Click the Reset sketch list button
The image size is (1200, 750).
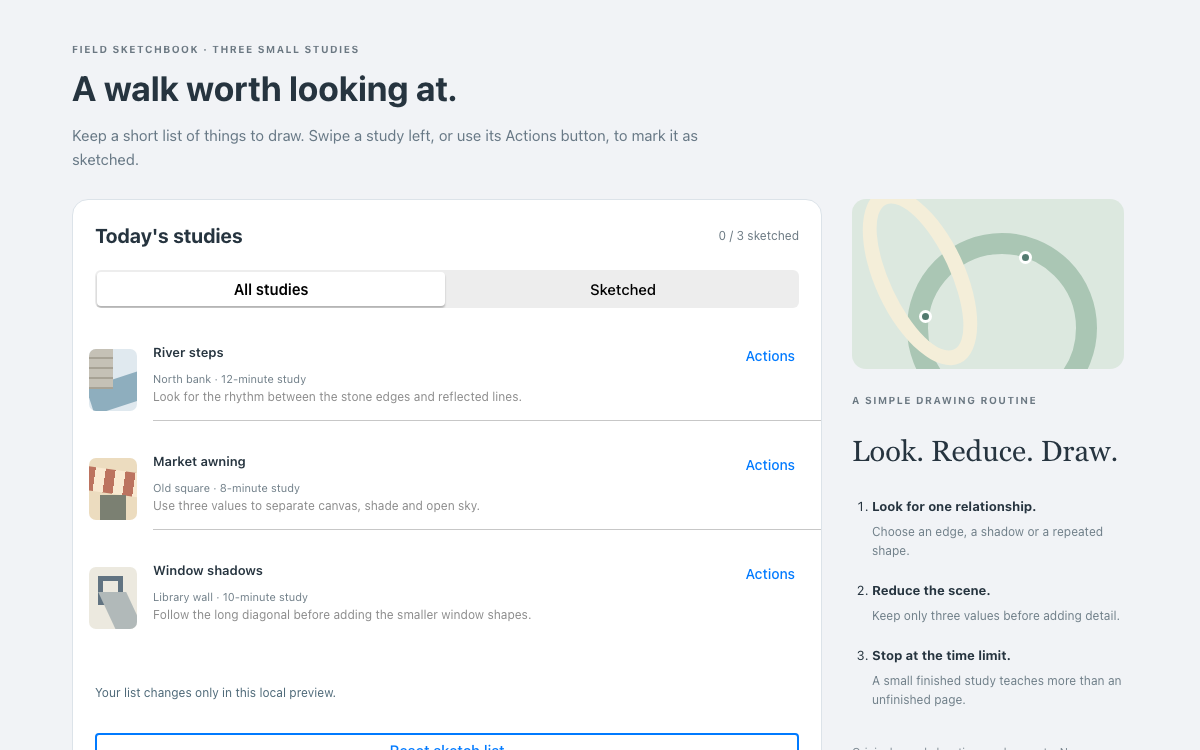point(447,742)
